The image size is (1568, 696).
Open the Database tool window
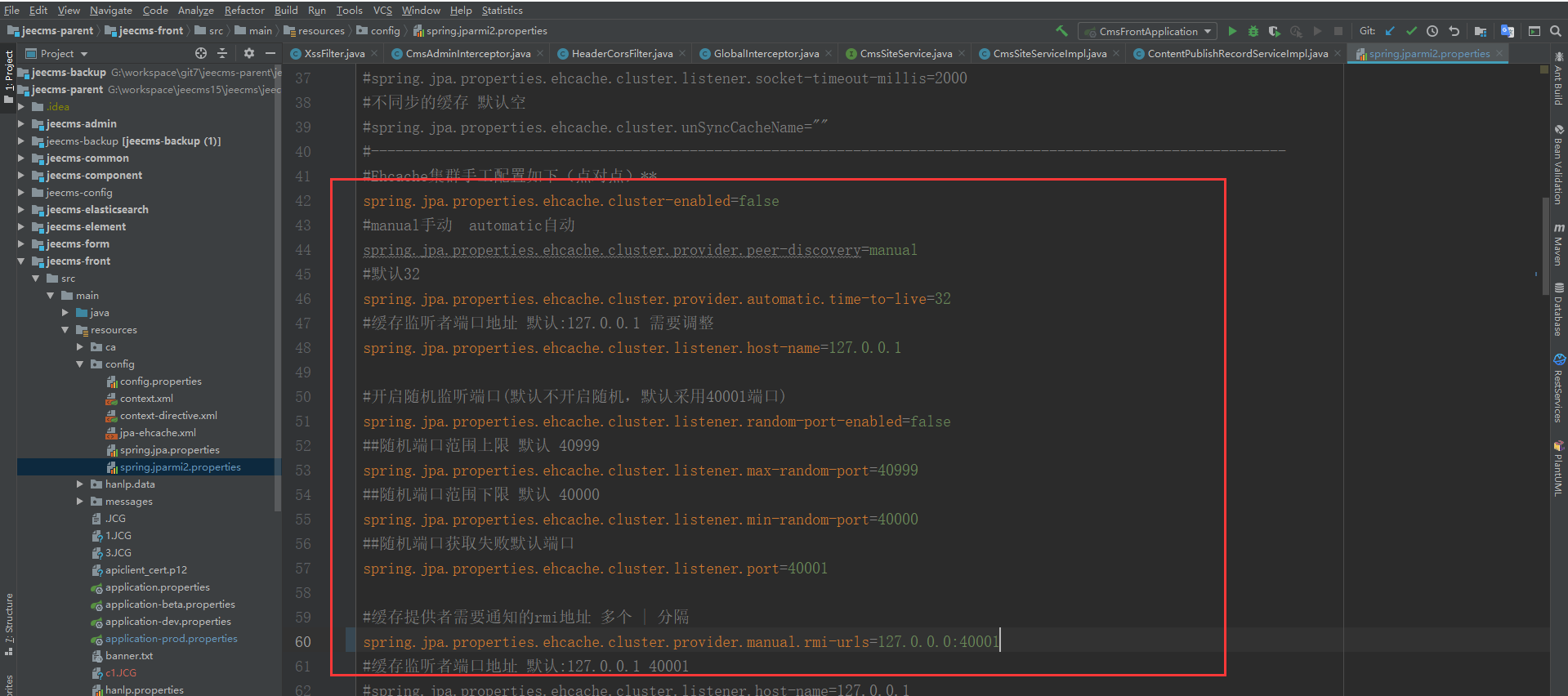tap(1559, 310)
